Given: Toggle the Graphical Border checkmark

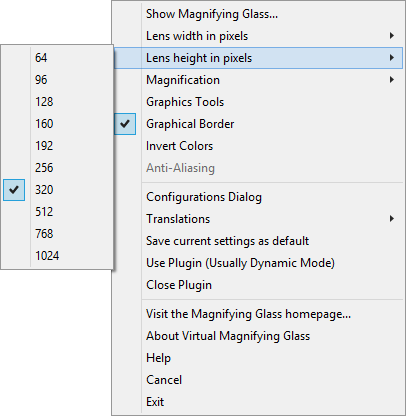Looking at the screenshot, I should [x=125, y=124].
